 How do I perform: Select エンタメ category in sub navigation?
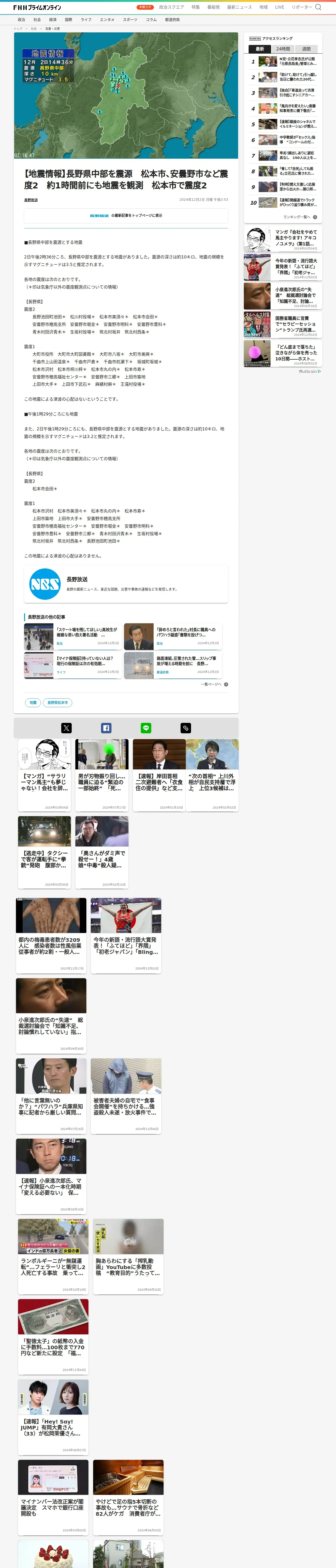pos(107,20)
